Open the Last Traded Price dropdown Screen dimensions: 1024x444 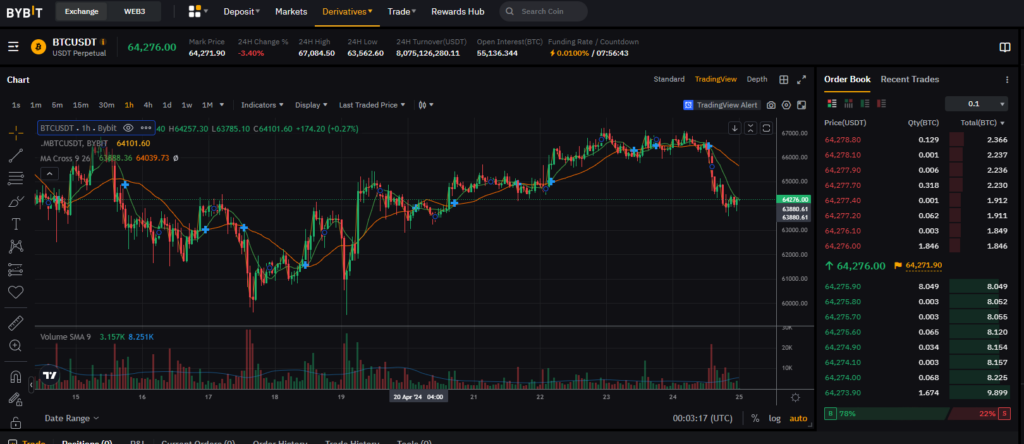pyautogui.click(x=372, y=104)
